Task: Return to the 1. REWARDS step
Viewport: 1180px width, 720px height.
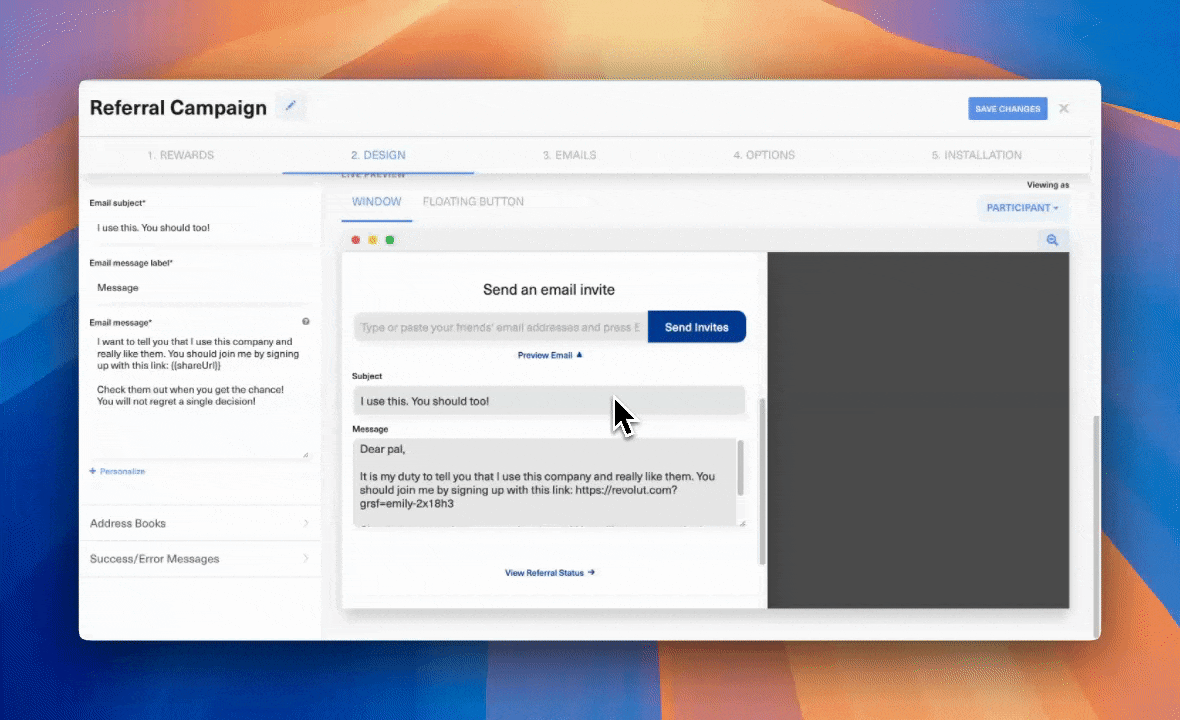Action: (180, 155)
